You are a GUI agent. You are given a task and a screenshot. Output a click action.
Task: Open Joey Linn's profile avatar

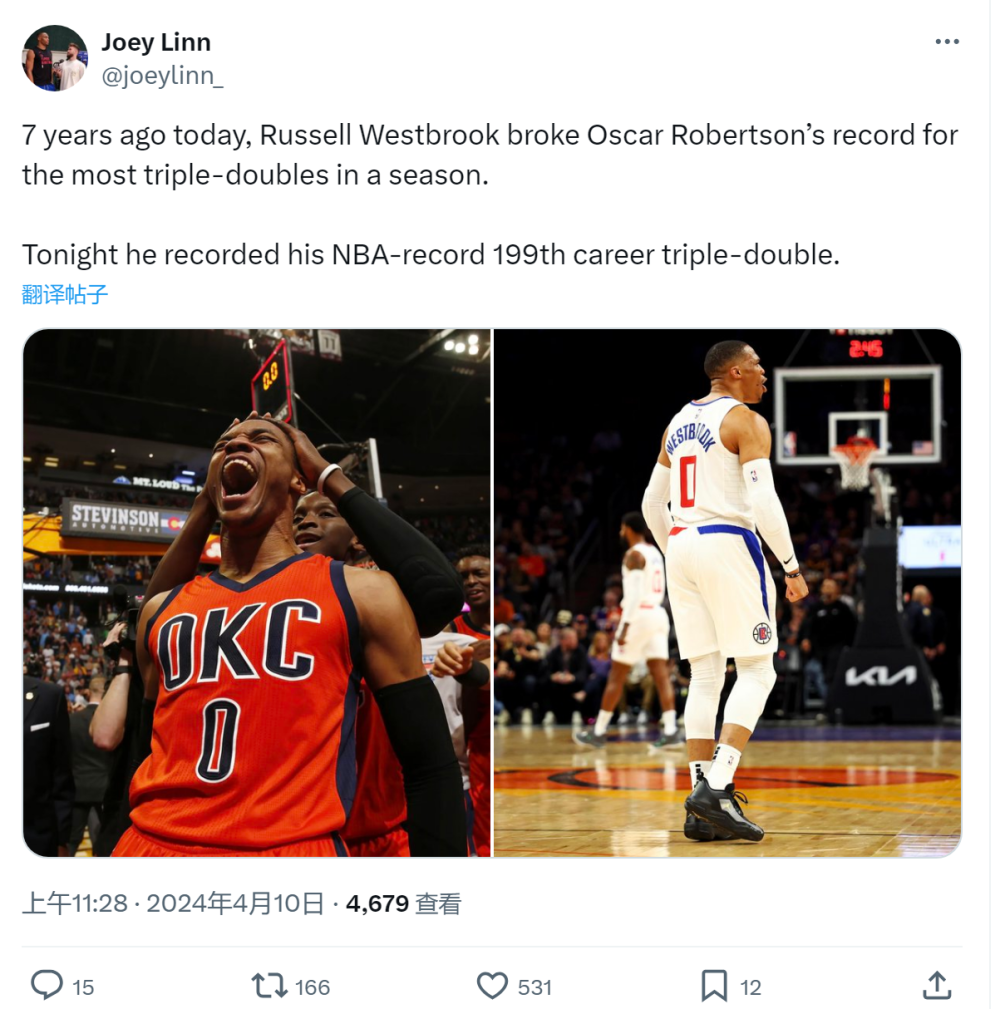coord(55,58)
